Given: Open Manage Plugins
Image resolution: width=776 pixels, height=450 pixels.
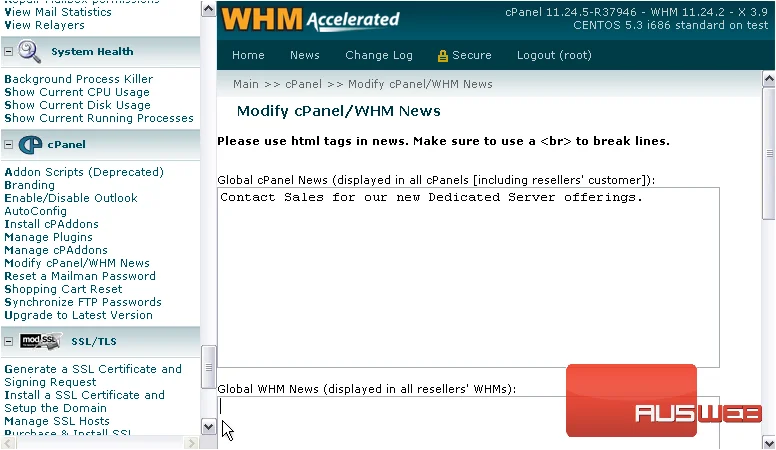Looking at the screenshot, I should point(48,237).
